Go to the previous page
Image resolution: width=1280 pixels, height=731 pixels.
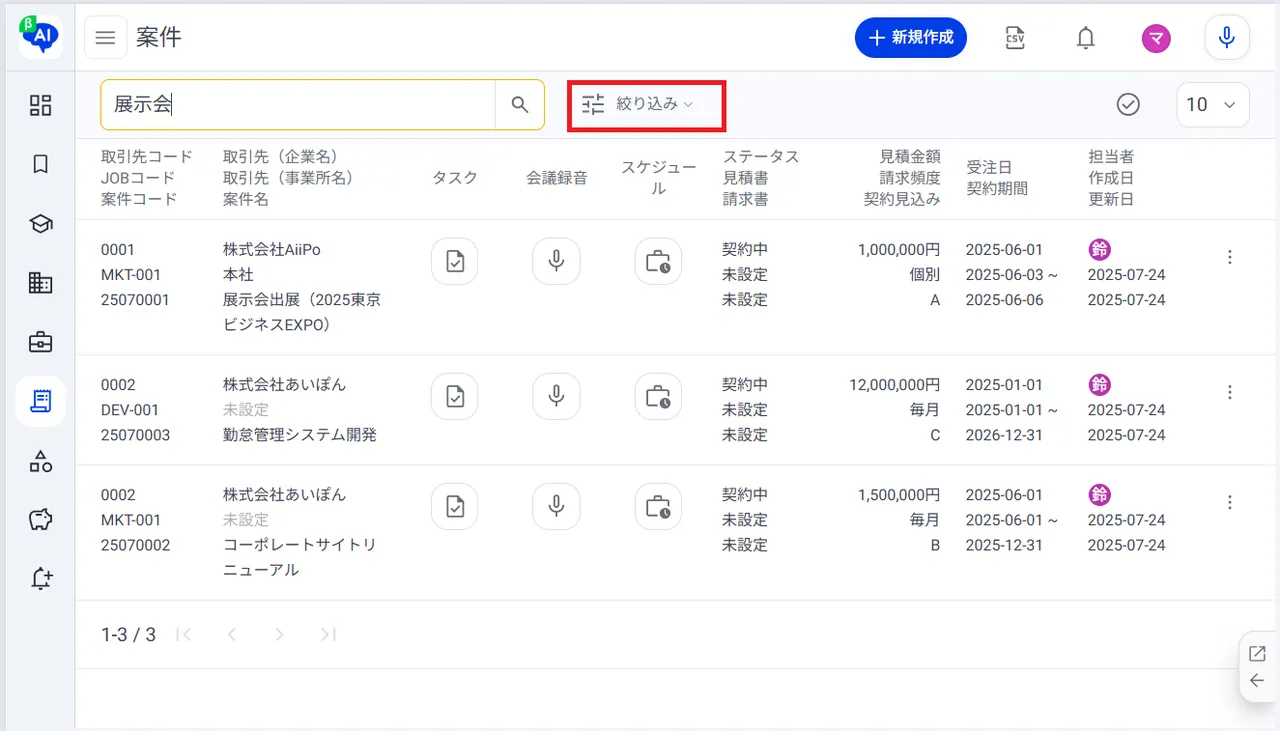click(x=232, y=634)
